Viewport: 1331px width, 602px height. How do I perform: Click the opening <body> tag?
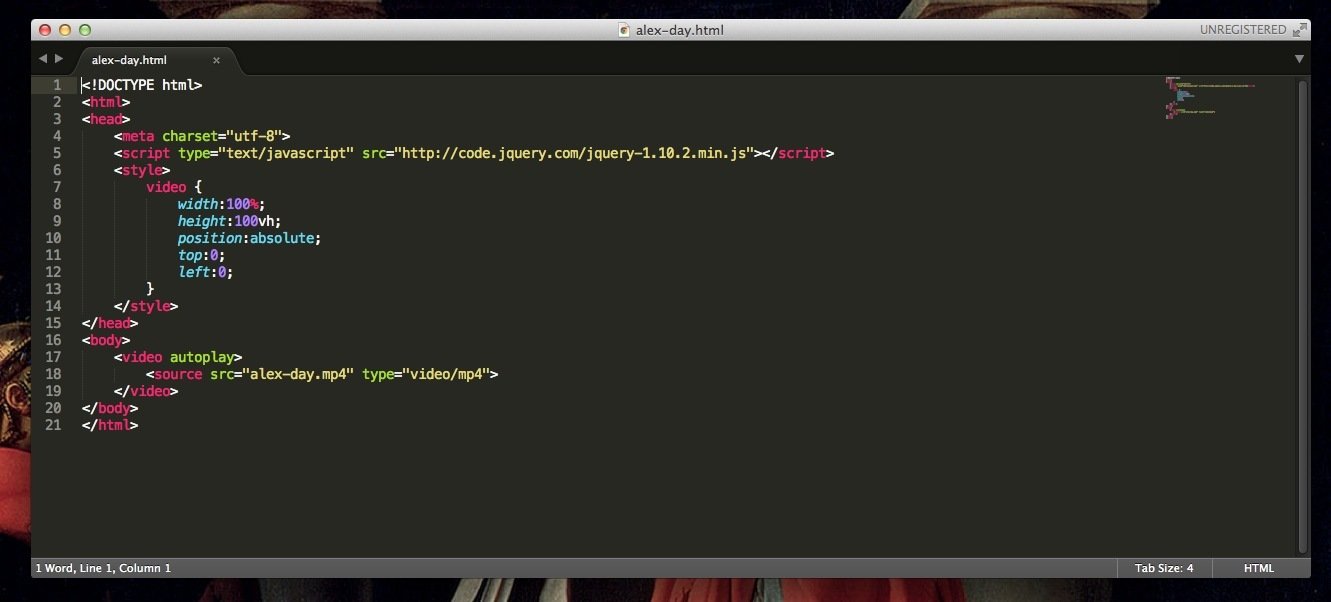(x=106, y=340)
